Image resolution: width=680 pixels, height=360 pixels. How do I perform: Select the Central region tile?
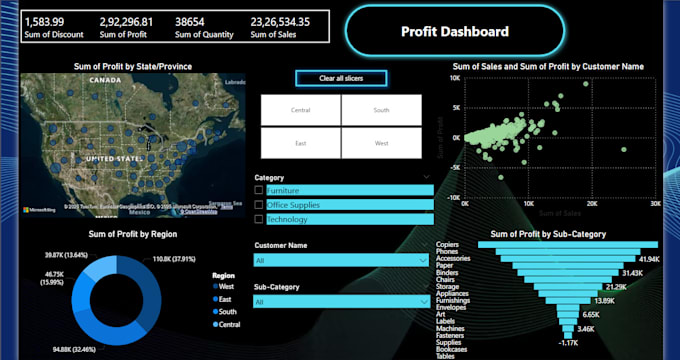(x=301, y=110)
